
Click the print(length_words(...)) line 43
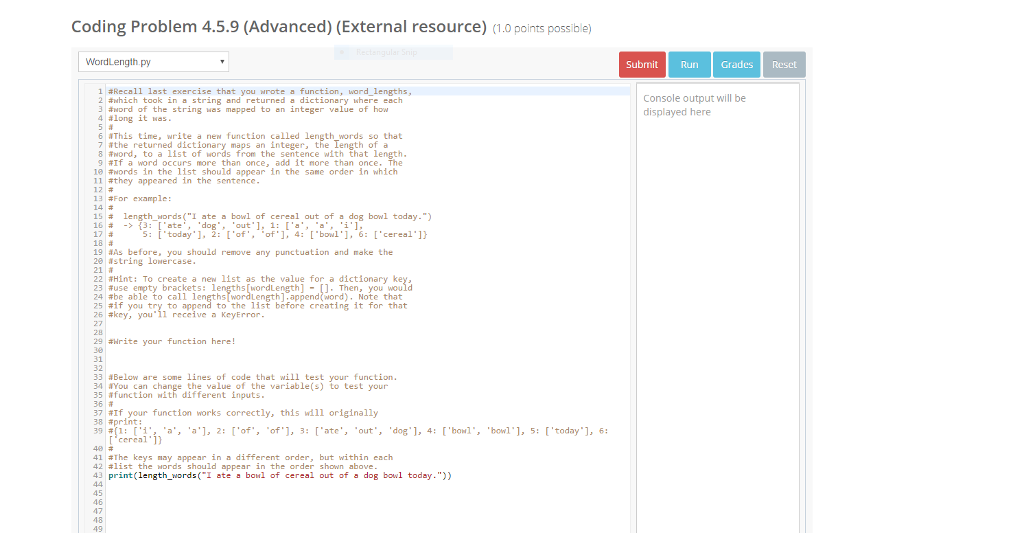(280, 476)
